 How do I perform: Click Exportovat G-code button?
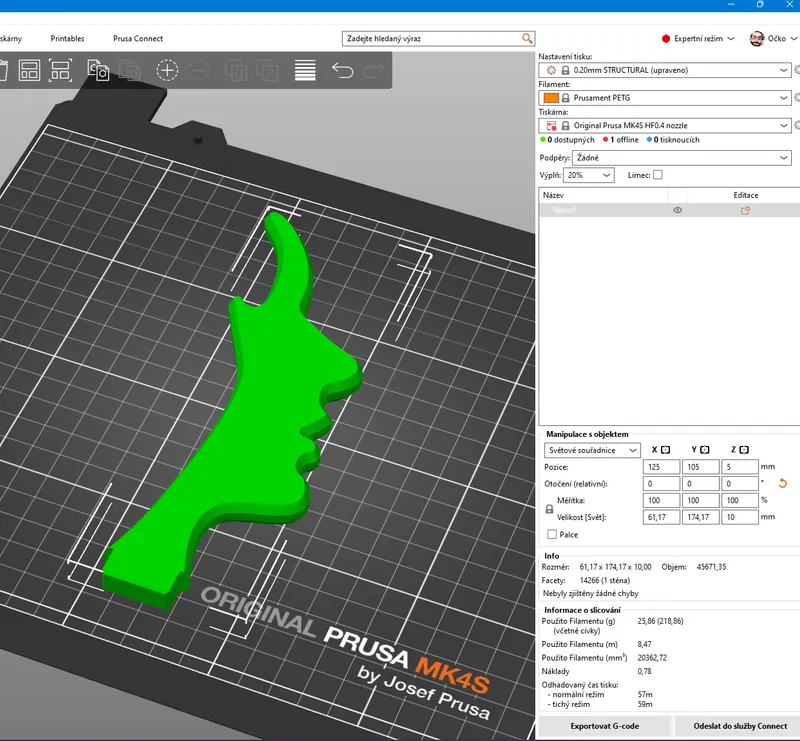605,726
